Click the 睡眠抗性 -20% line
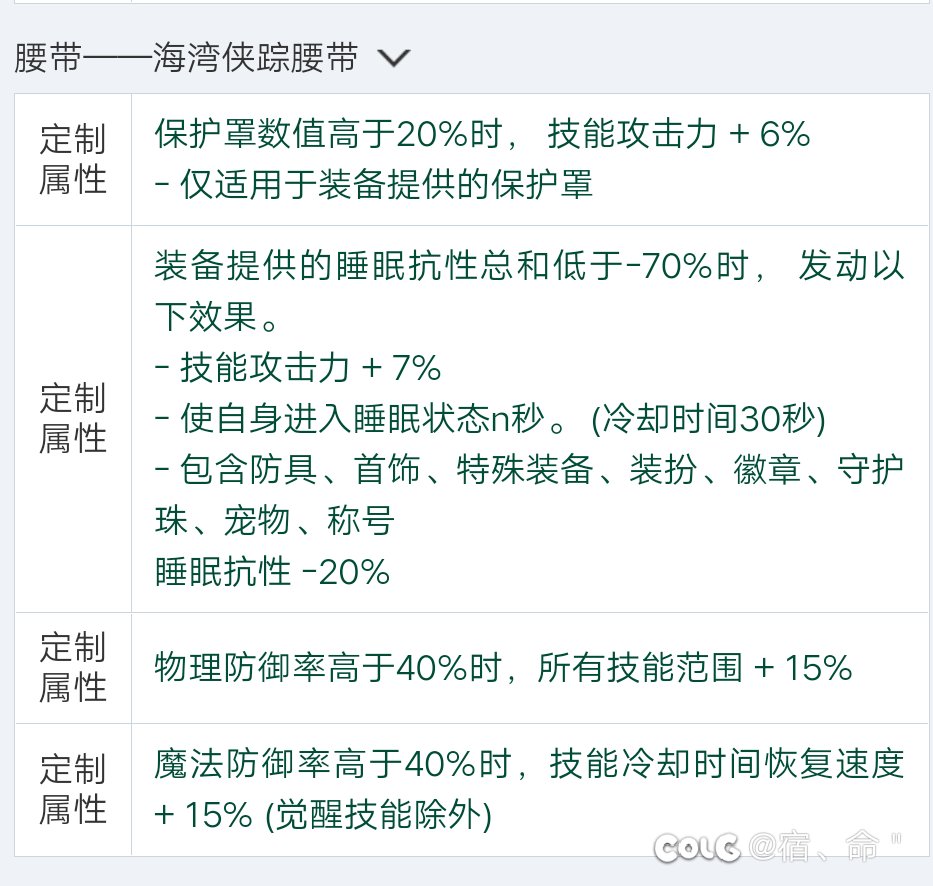This screenshot has width=933, height=886. point(272,572)
